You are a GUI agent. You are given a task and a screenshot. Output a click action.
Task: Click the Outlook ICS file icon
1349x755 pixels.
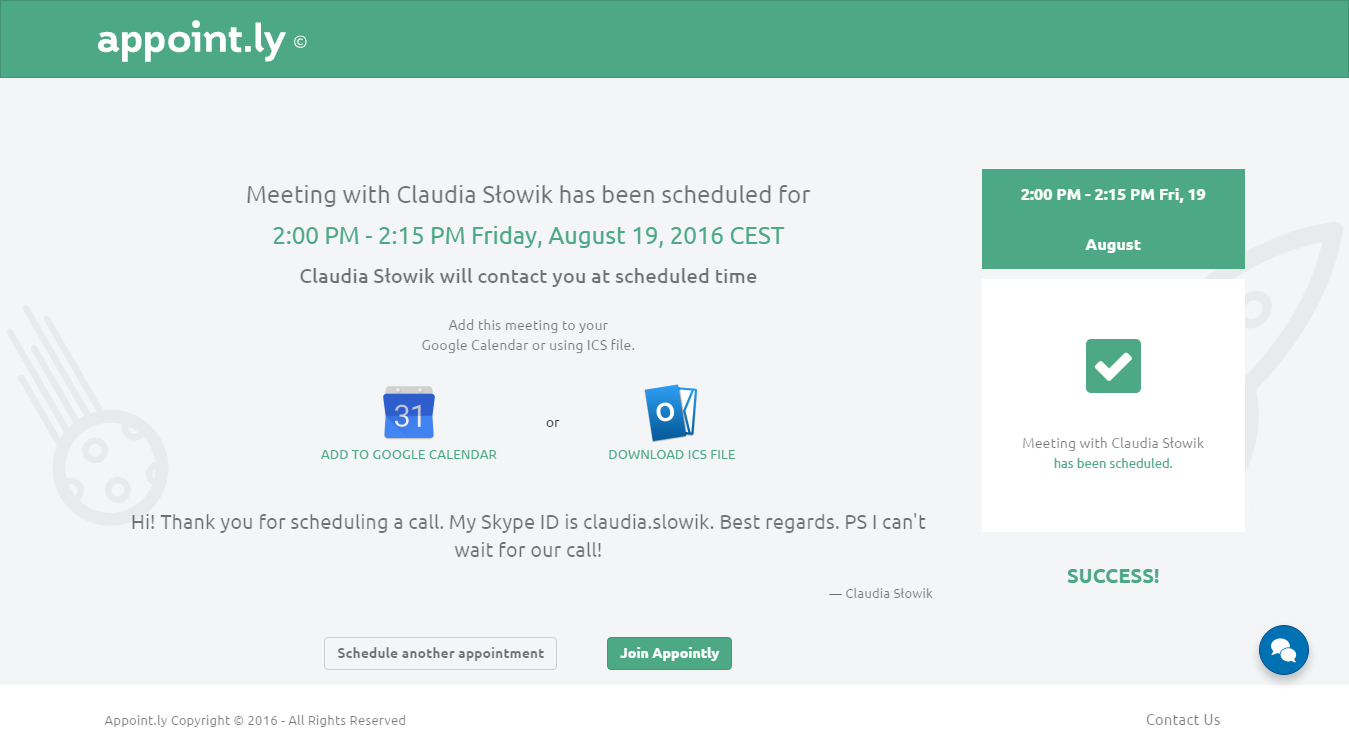[x=671, y=413]
